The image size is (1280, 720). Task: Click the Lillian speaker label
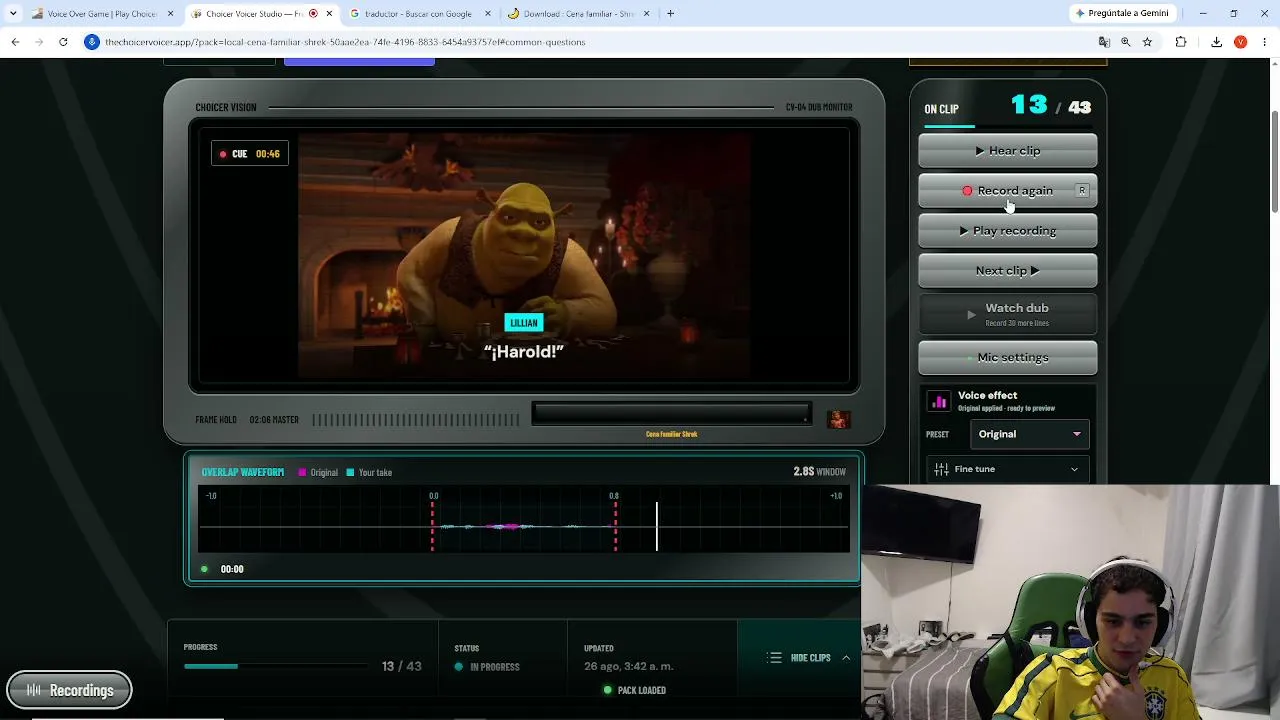click(x=524, y=323)
